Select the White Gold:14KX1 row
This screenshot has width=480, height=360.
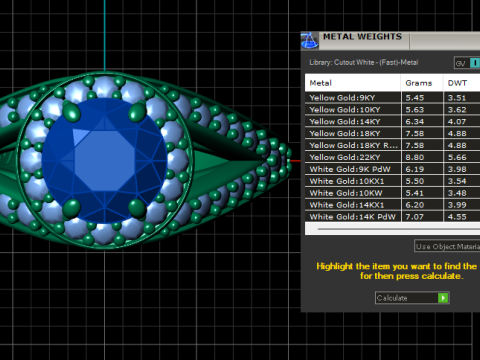coord(392,205)
